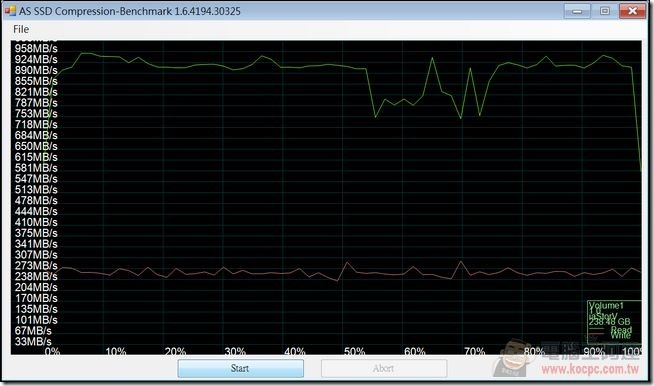
Task: Minimize the AS SSD benchmark window
Action: tap(577, 11)
